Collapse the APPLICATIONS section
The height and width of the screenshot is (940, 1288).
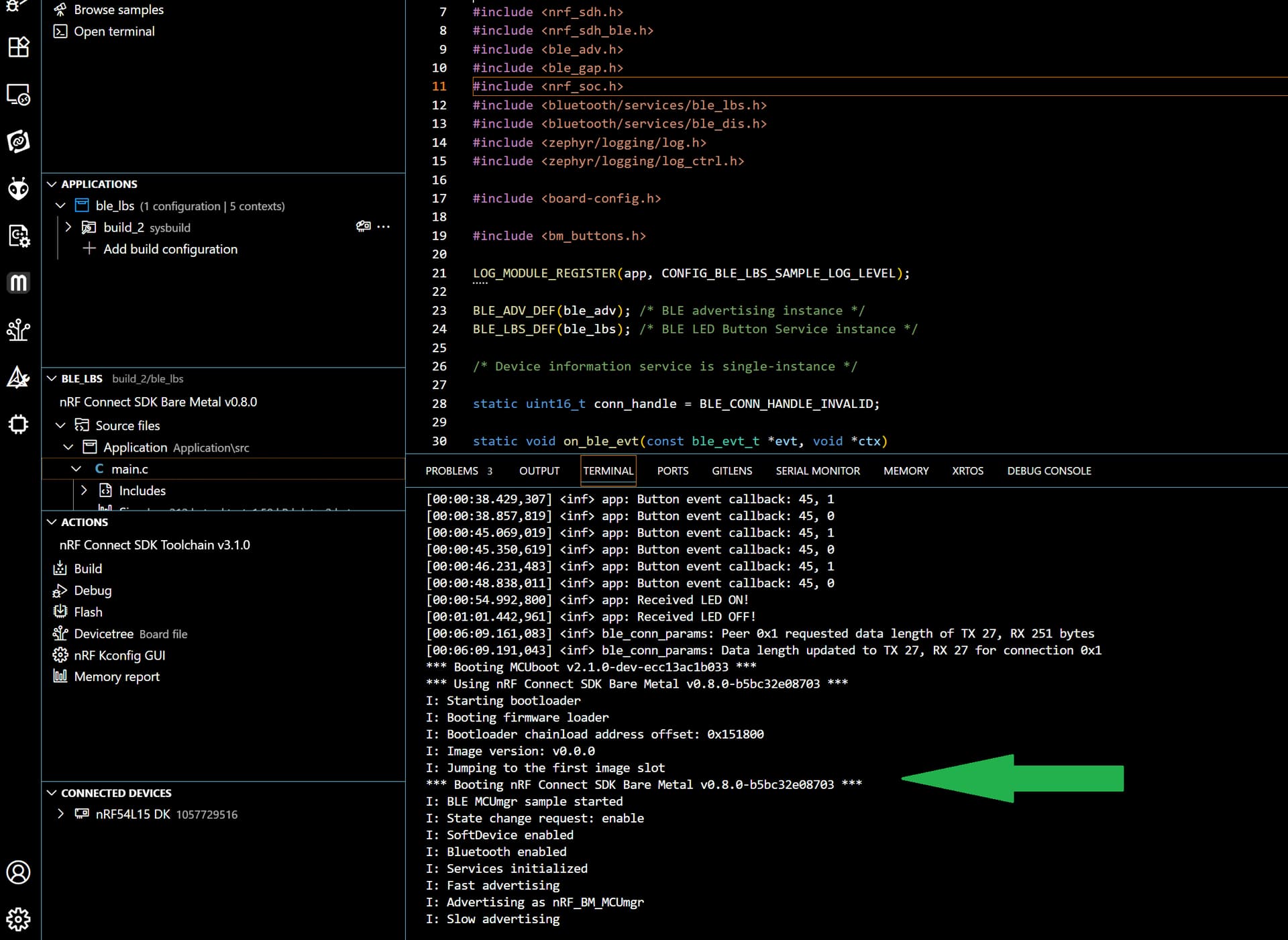coord(52,184)
